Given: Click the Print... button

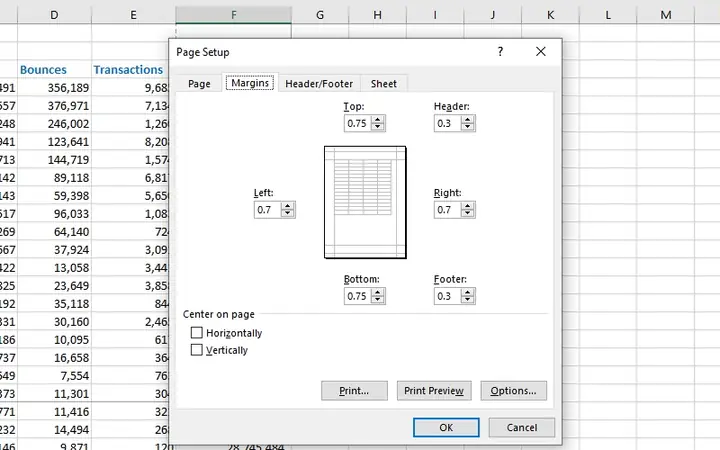Looking at the screenshot, I should 354,391.
